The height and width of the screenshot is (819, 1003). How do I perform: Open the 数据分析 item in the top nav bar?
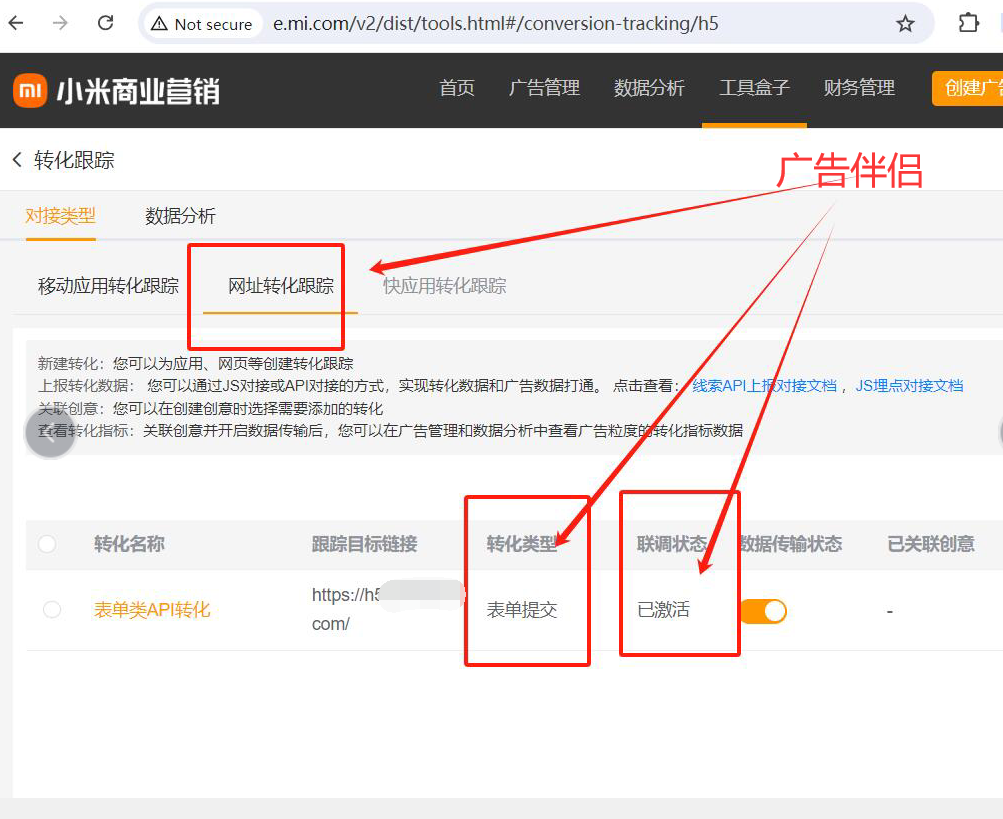(x=649, y=88)
